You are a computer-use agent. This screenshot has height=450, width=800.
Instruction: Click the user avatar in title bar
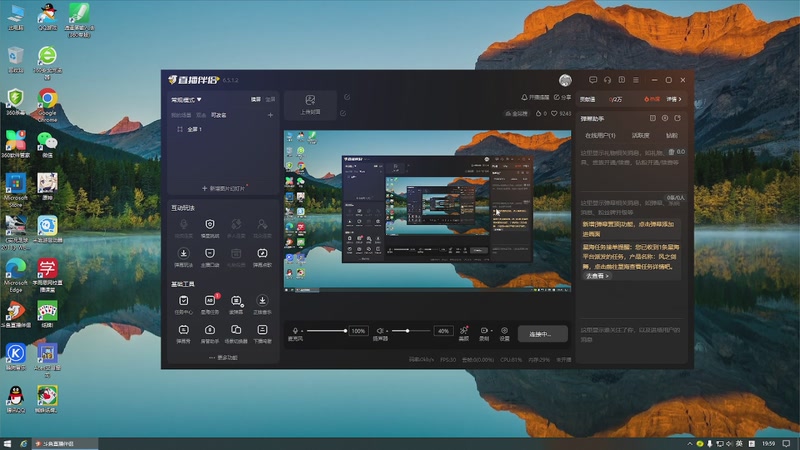(565, 80)
